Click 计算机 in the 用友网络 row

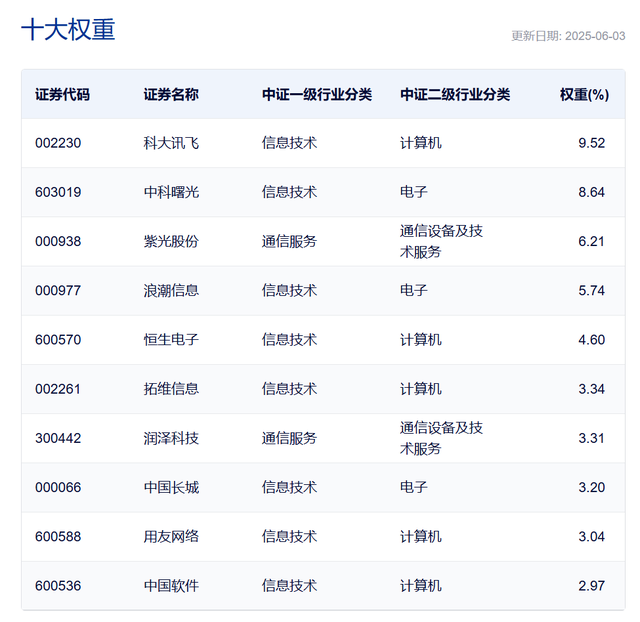point(420,537)
